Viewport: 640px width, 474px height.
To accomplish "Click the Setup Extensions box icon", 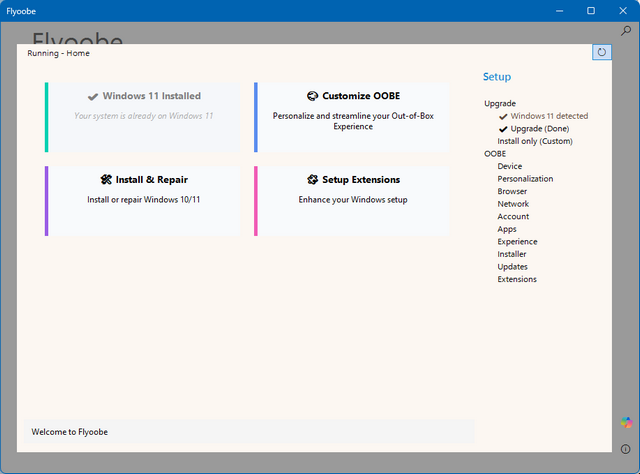I will [x=313, y=180].
